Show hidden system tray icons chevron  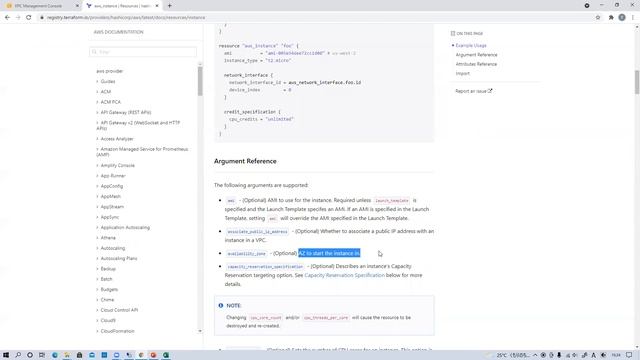coord(535,355)
